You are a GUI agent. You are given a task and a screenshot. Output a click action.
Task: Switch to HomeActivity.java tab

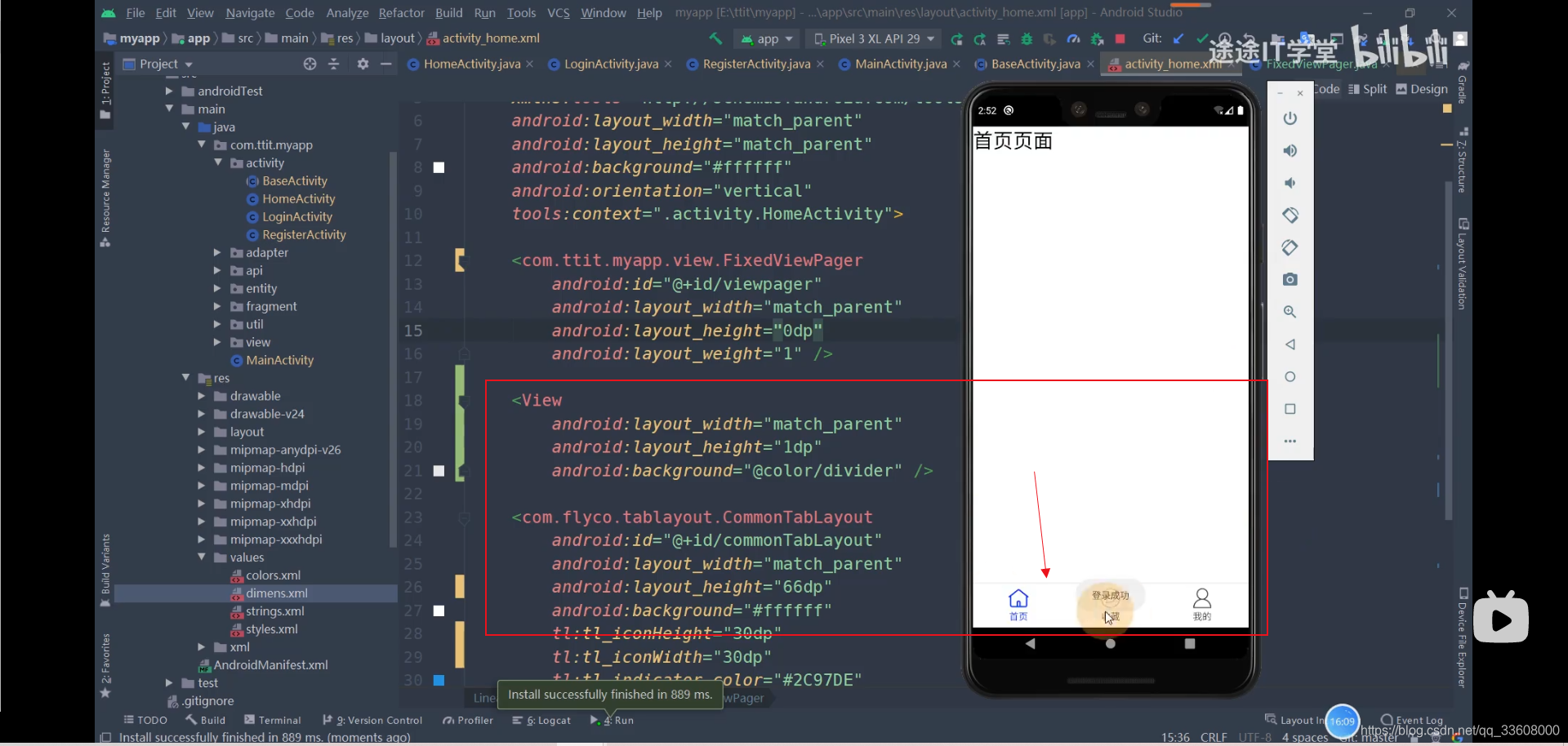[471, 64]
